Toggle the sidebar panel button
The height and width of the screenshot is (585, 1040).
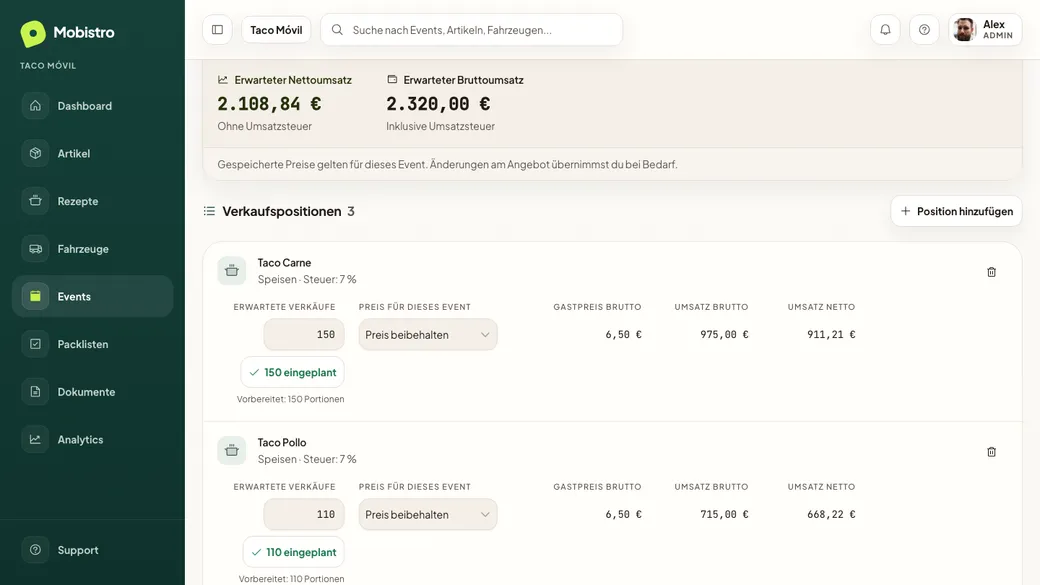(217, 30)
